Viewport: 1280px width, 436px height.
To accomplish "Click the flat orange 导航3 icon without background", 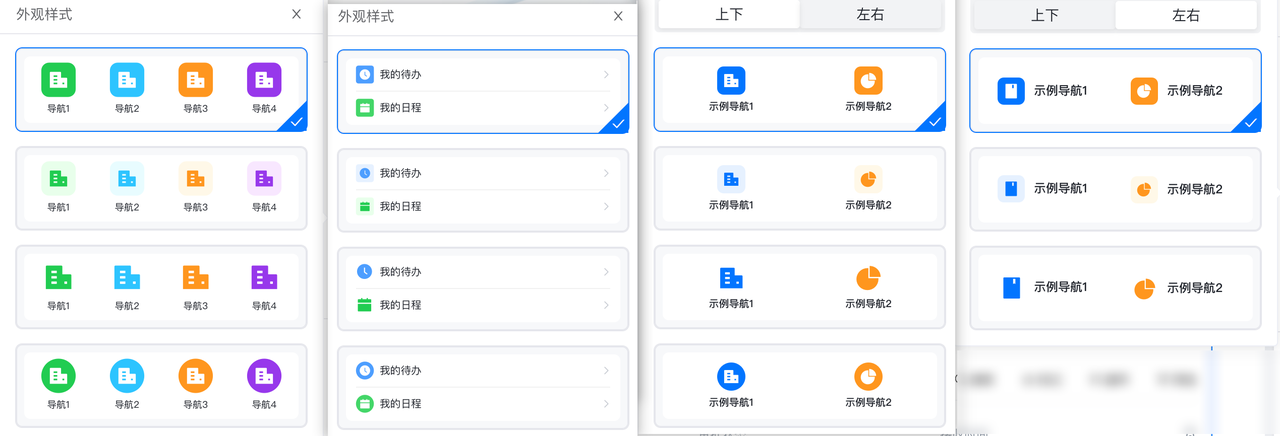I will [x=195, y=278].
